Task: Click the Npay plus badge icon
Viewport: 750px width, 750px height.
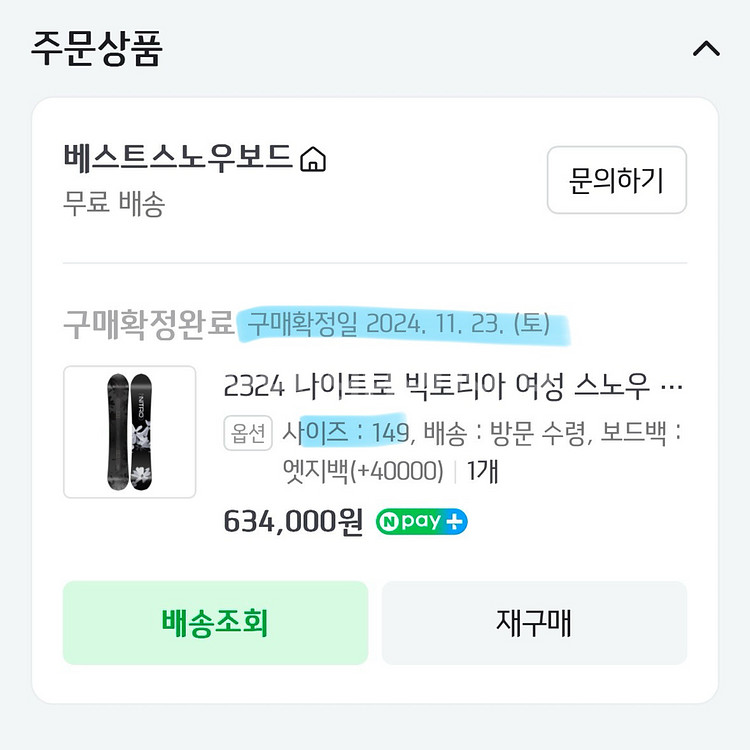Action: pos(421,522)
